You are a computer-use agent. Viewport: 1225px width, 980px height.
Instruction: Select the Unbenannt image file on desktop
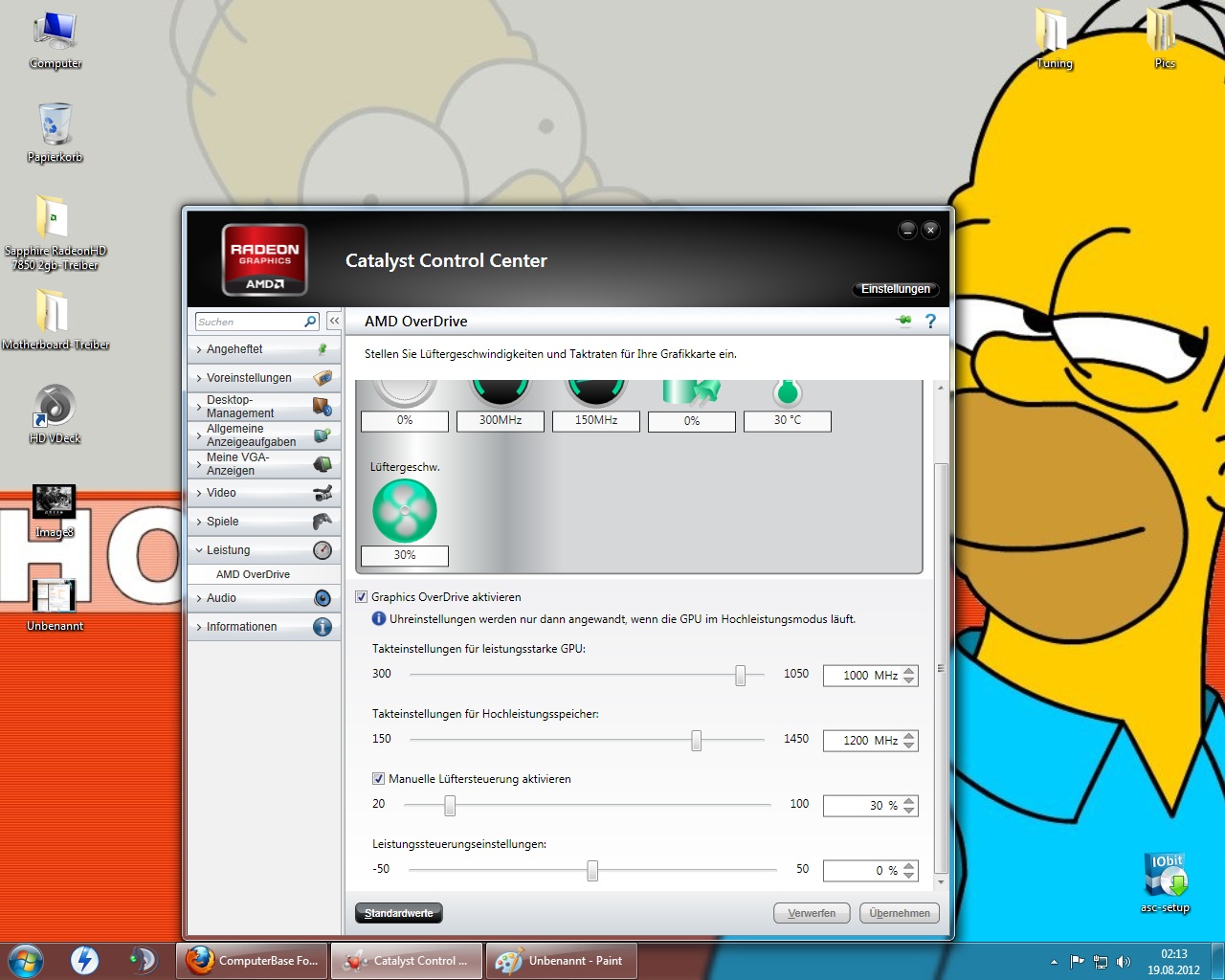pyautogui.click(x=55, y=605)
